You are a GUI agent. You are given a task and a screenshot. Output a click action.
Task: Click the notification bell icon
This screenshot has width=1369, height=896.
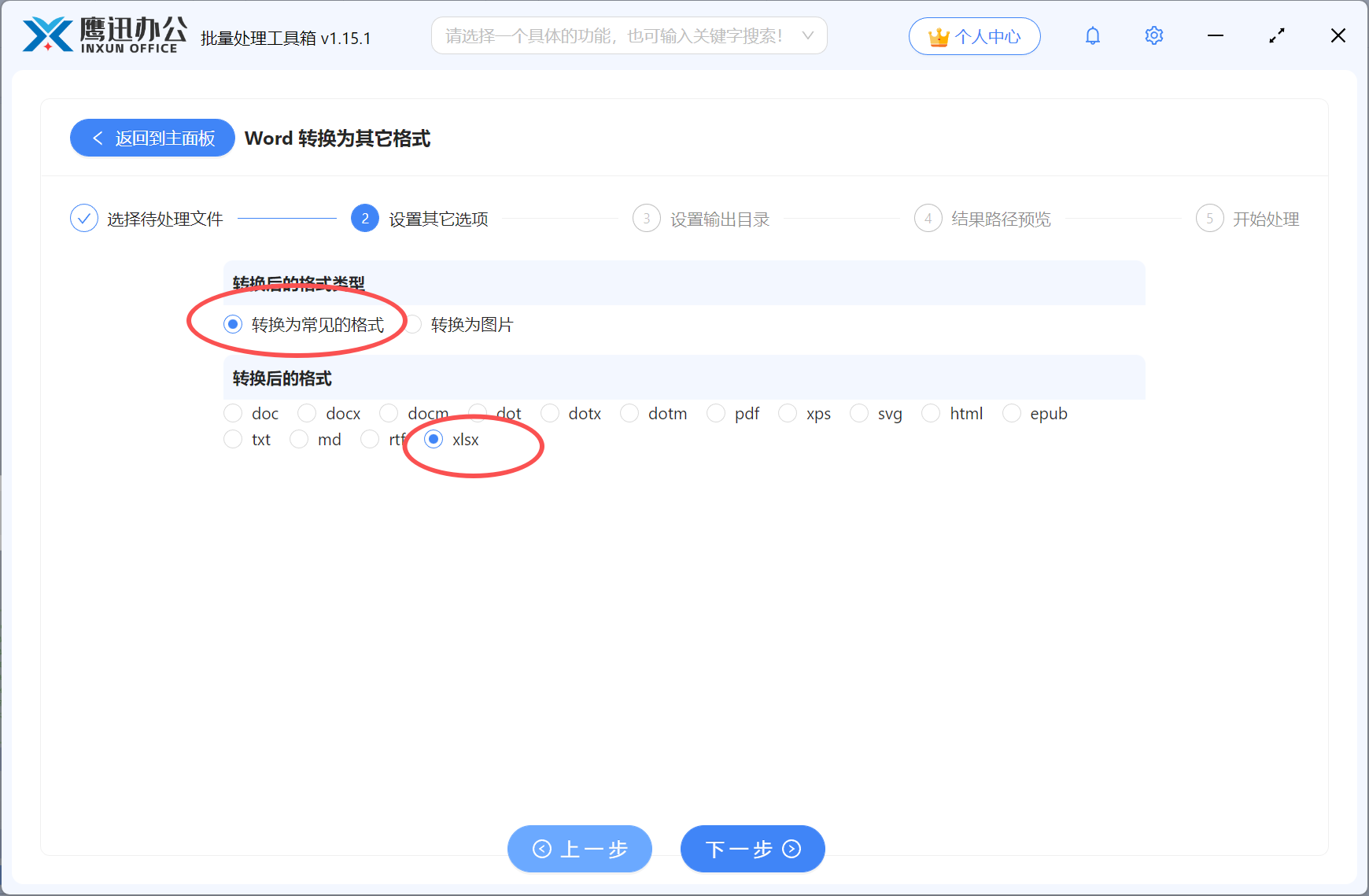1092,35
